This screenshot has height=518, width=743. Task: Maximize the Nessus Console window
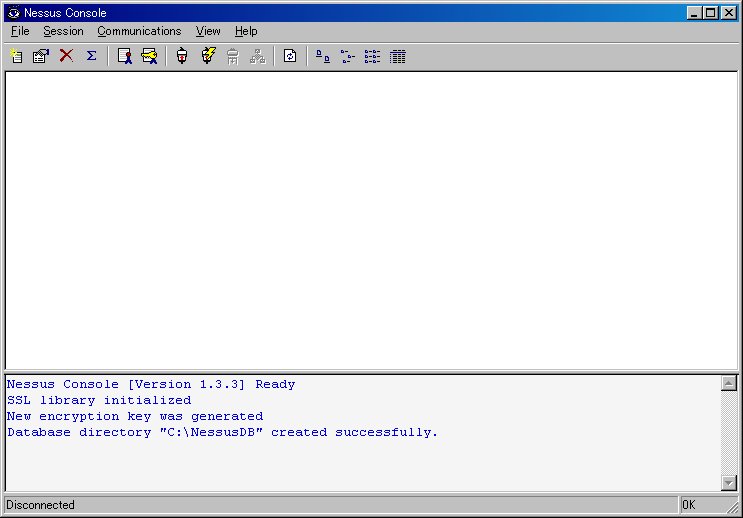coord(711,13)
